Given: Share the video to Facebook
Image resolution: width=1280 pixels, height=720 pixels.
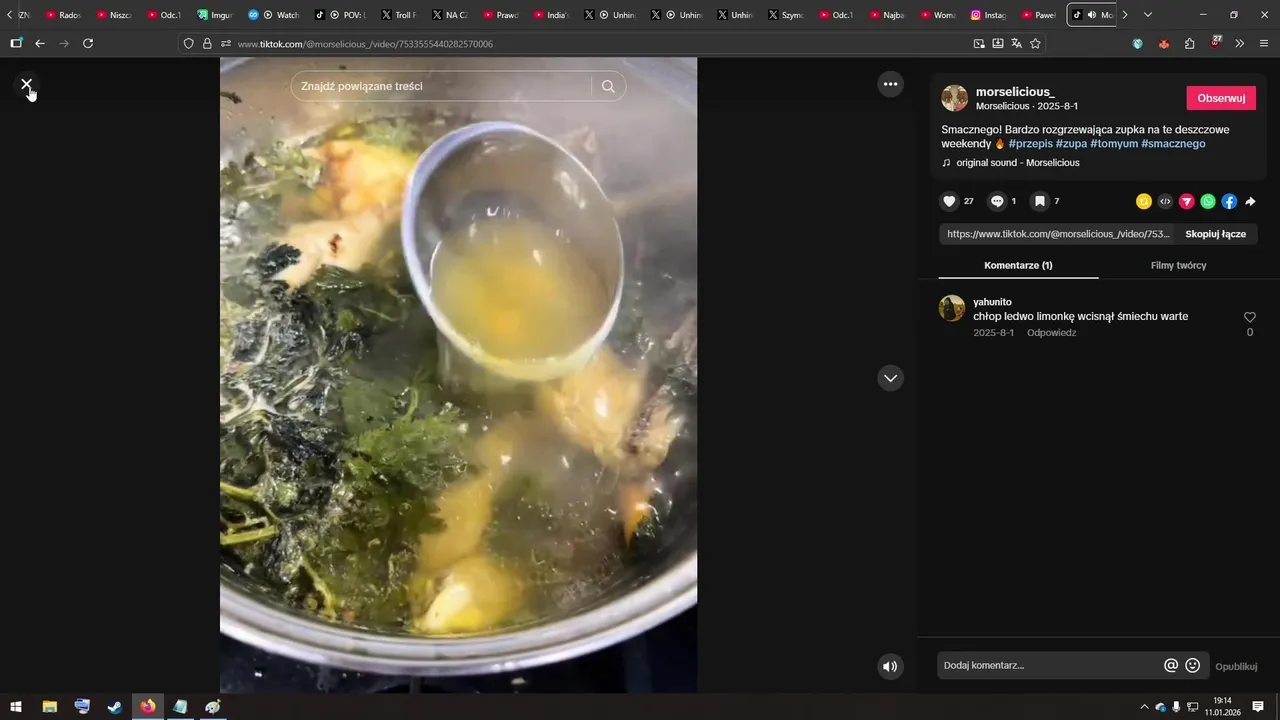Looking at the screenshot, I should point(1229,201).
